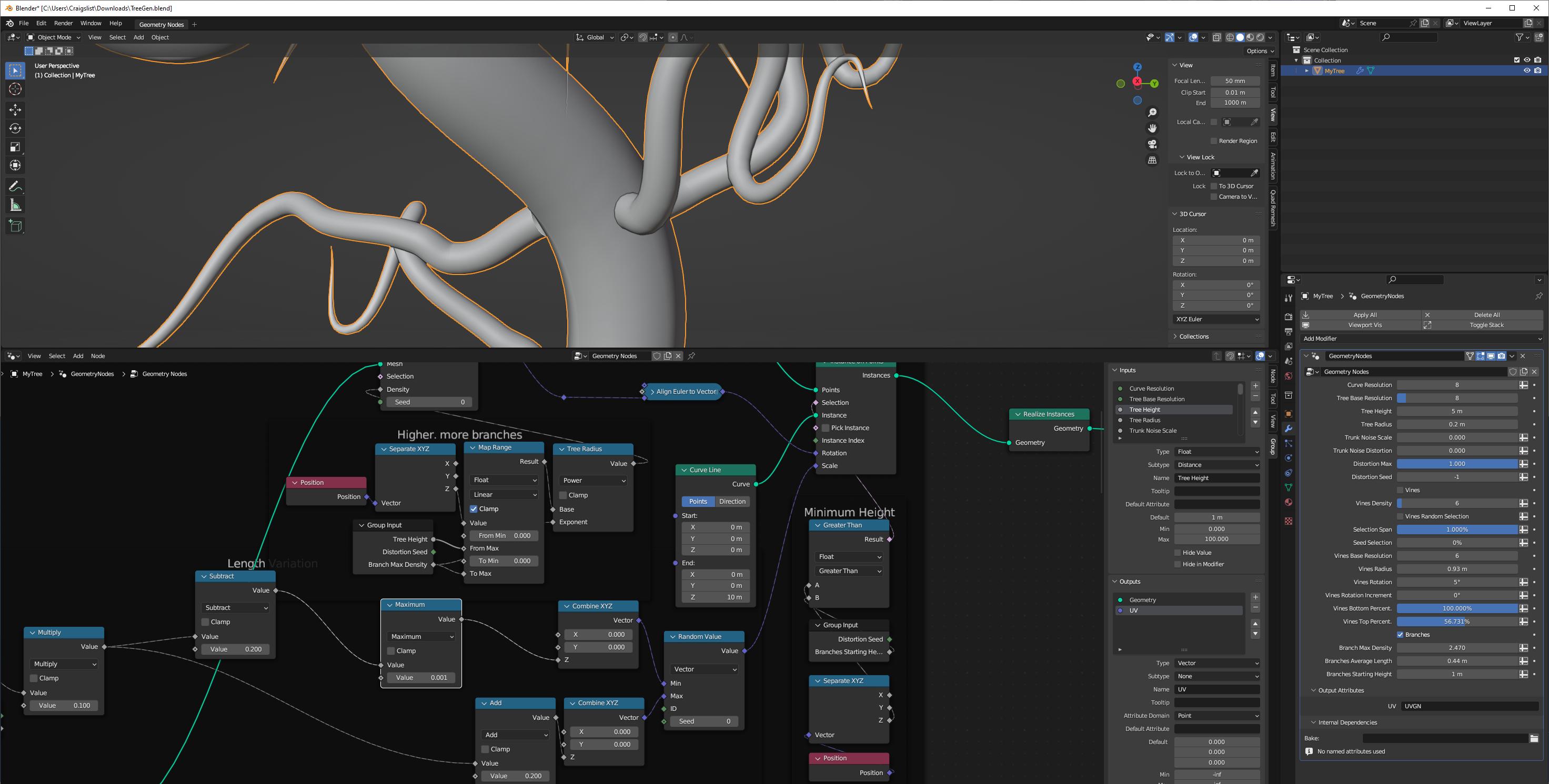Open XYZ Euler rotation mode dropdown
This screenshot has height=784, width=1549.
[1216, 319]
